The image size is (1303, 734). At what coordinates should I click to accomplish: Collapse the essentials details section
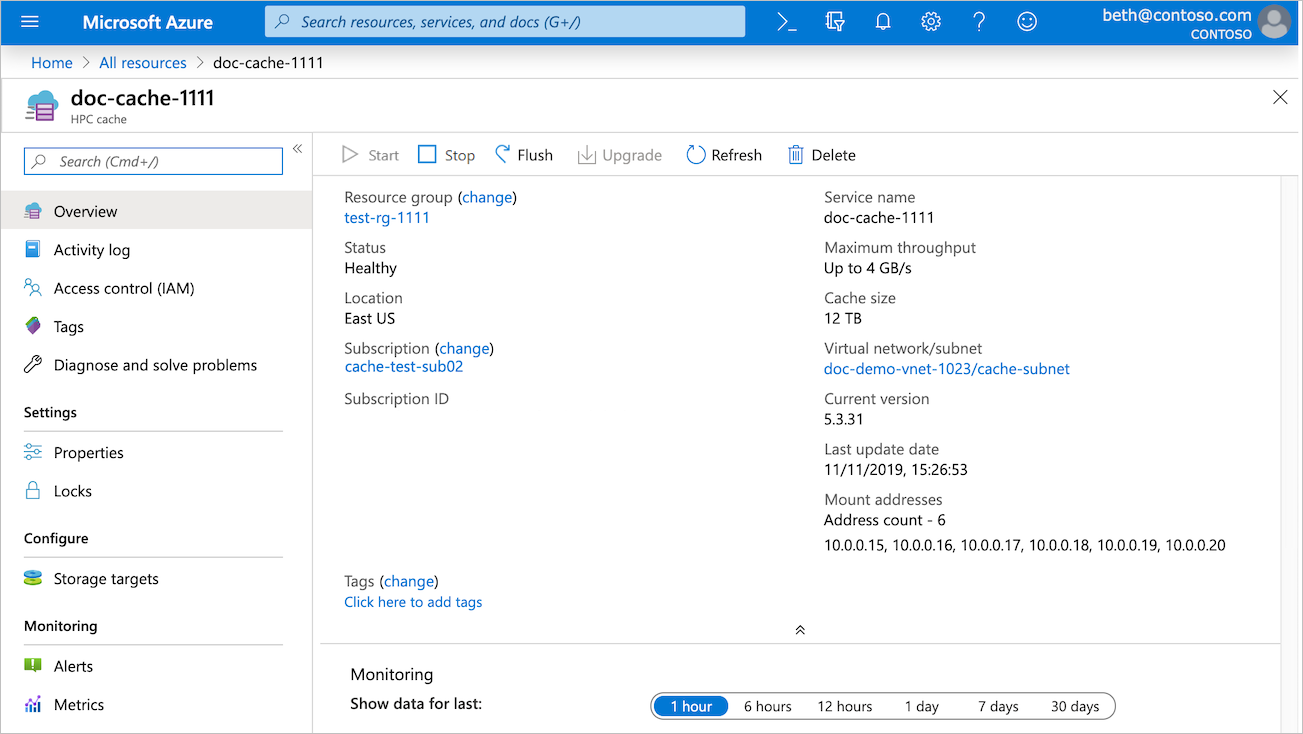[799, 629]
